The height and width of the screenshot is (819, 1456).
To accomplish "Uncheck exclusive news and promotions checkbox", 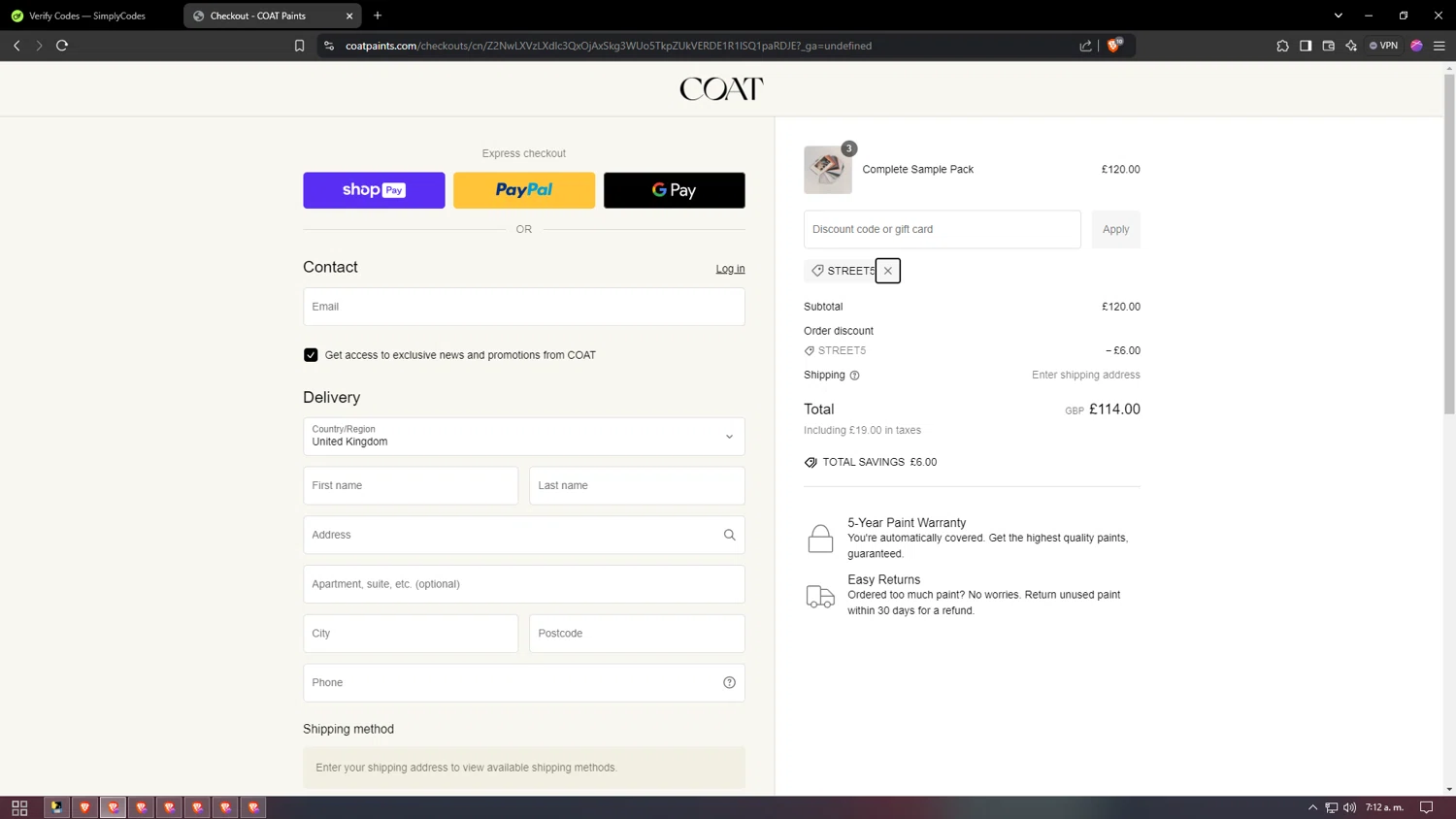I will pos(311,355).
